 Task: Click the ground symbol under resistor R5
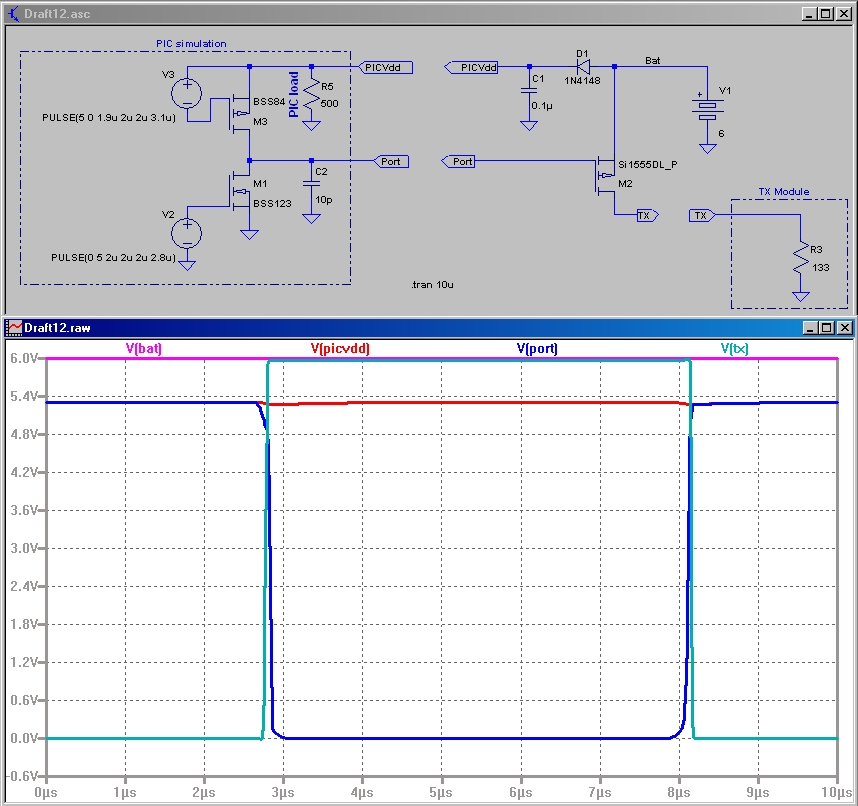pos(311,126)
